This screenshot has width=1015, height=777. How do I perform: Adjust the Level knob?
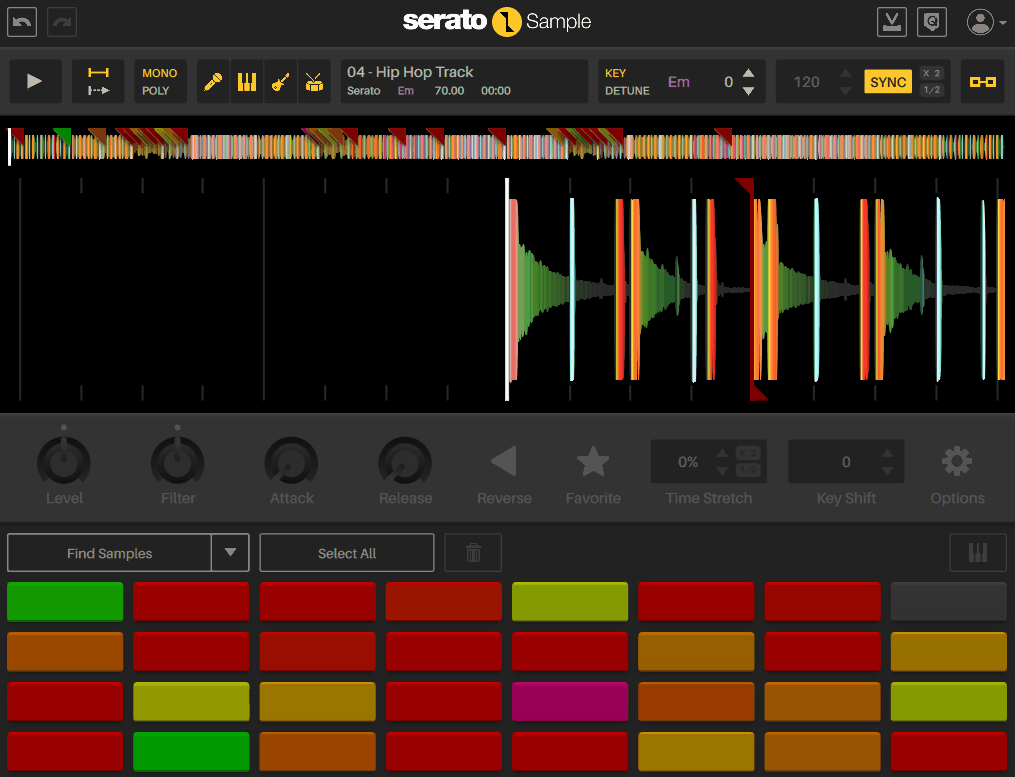[63, 461]
